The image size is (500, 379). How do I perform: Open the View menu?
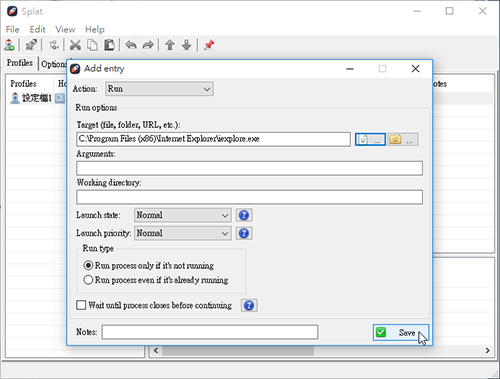(x=65, y=29)
